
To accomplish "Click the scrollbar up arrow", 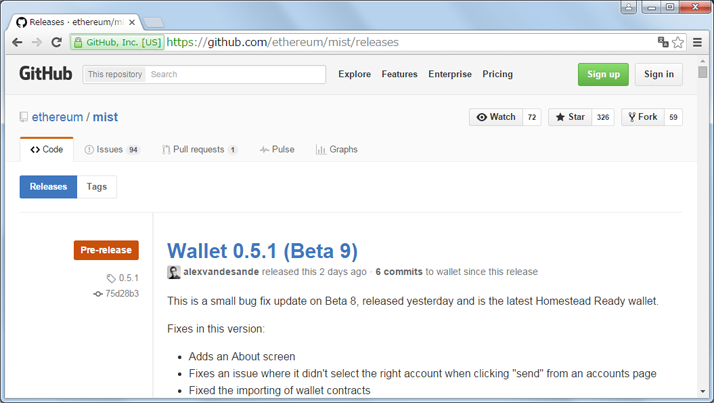I will click(x=703, y=61).
